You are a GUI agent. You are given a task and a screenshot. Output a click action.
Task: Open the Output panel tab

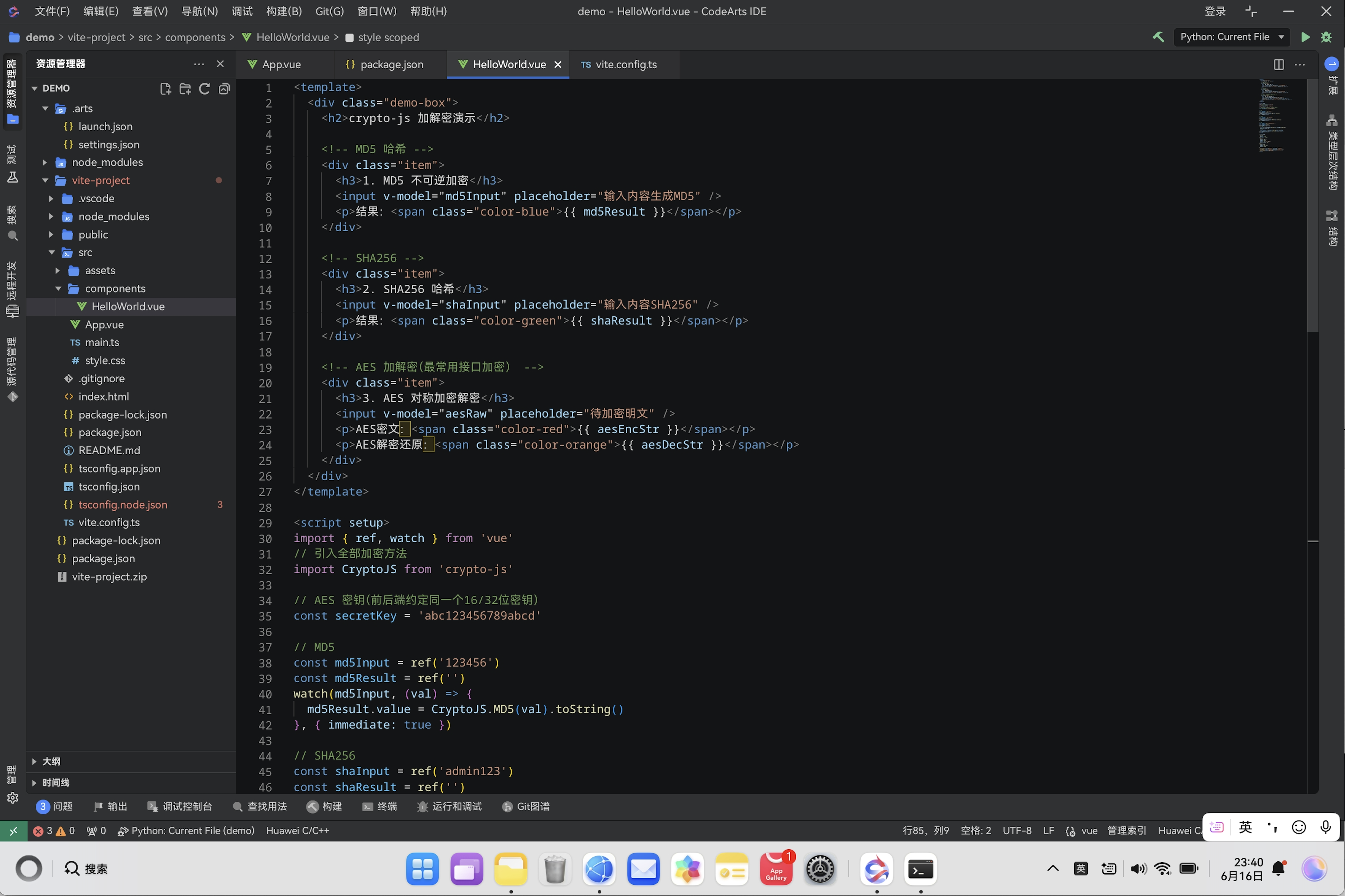tap(110, 806)
